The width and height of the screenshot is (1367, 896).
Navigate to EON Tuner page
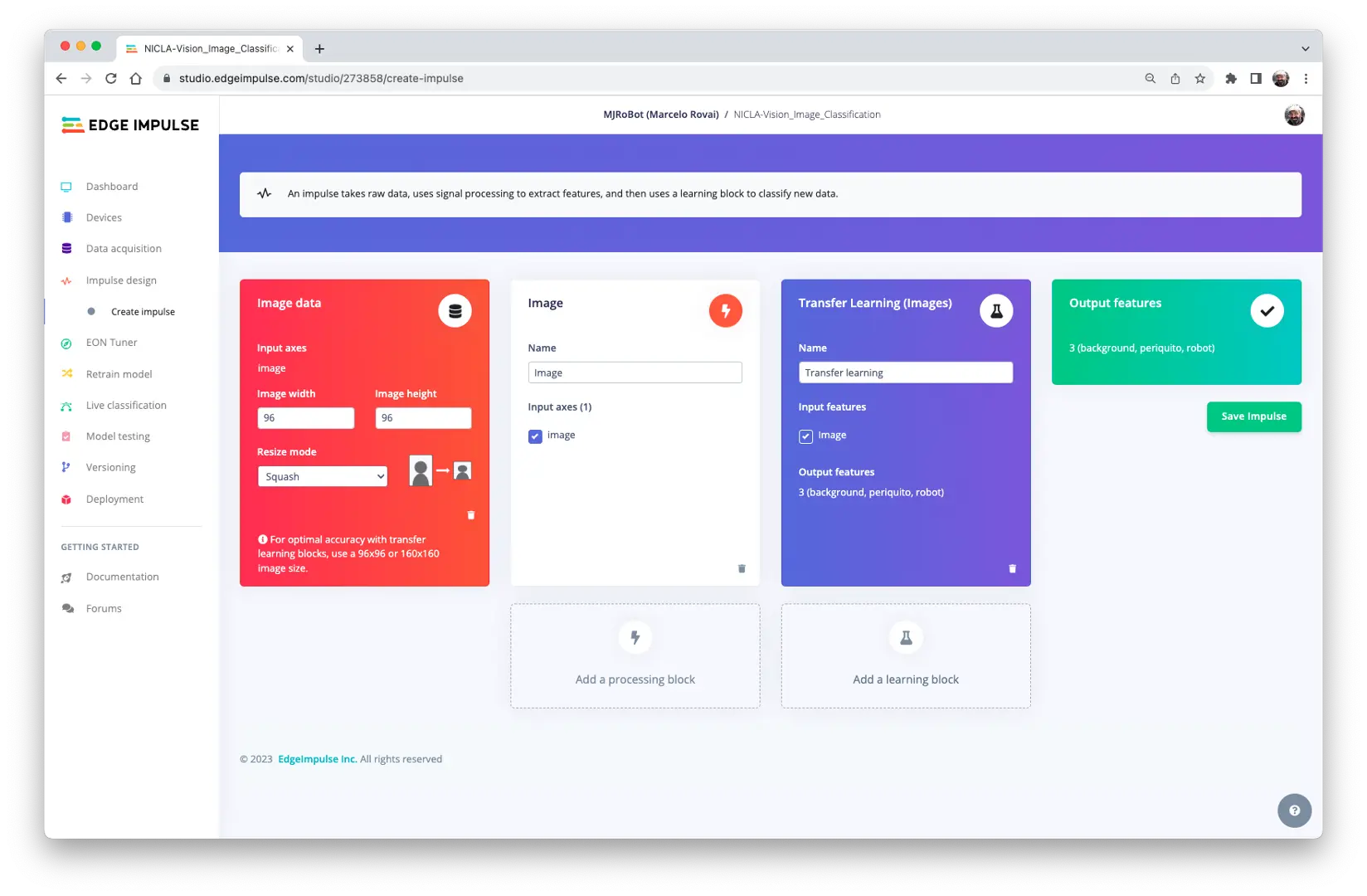point(111,343)
